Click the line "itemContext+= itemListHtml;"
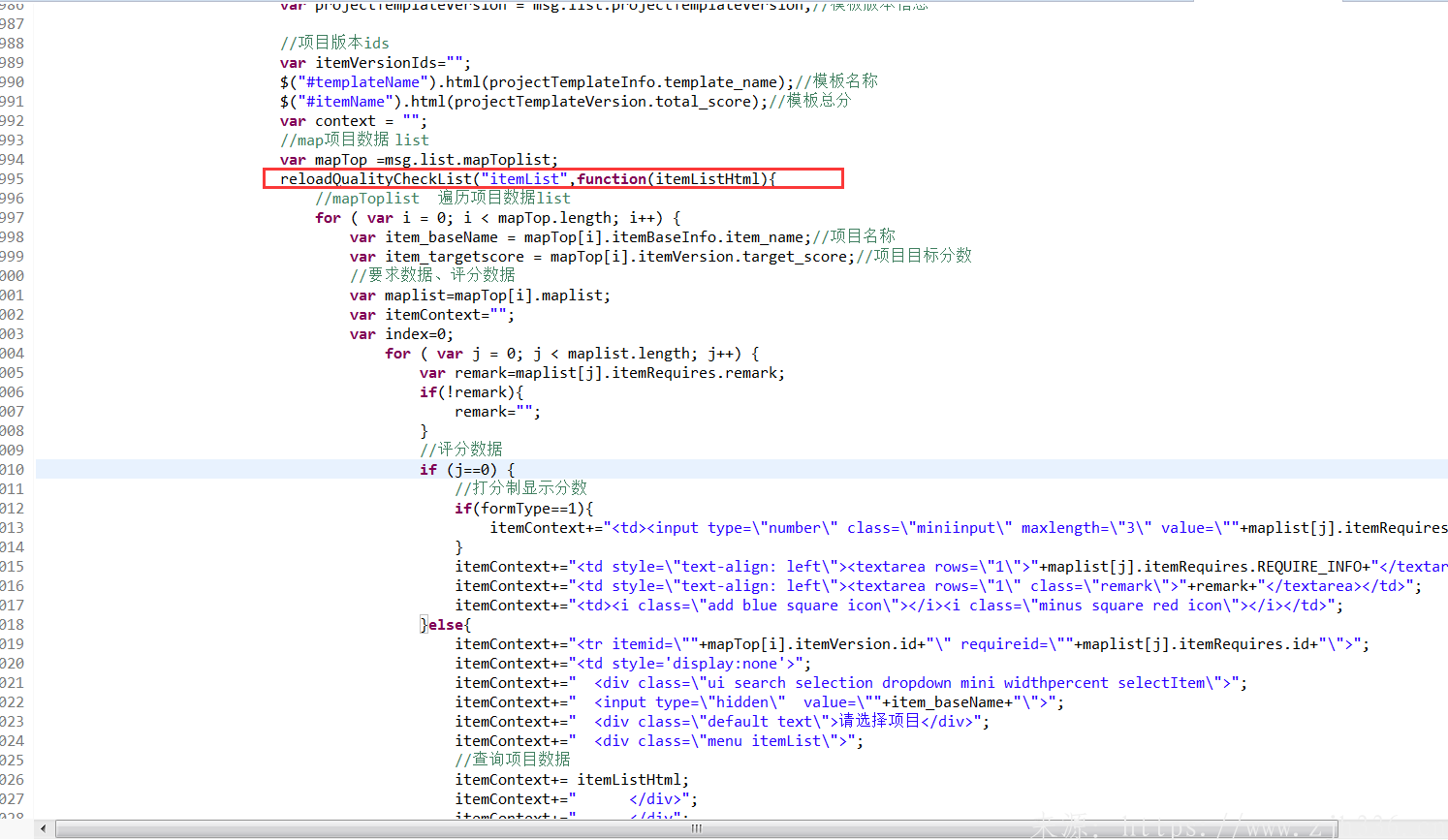 tap(572, 779)
